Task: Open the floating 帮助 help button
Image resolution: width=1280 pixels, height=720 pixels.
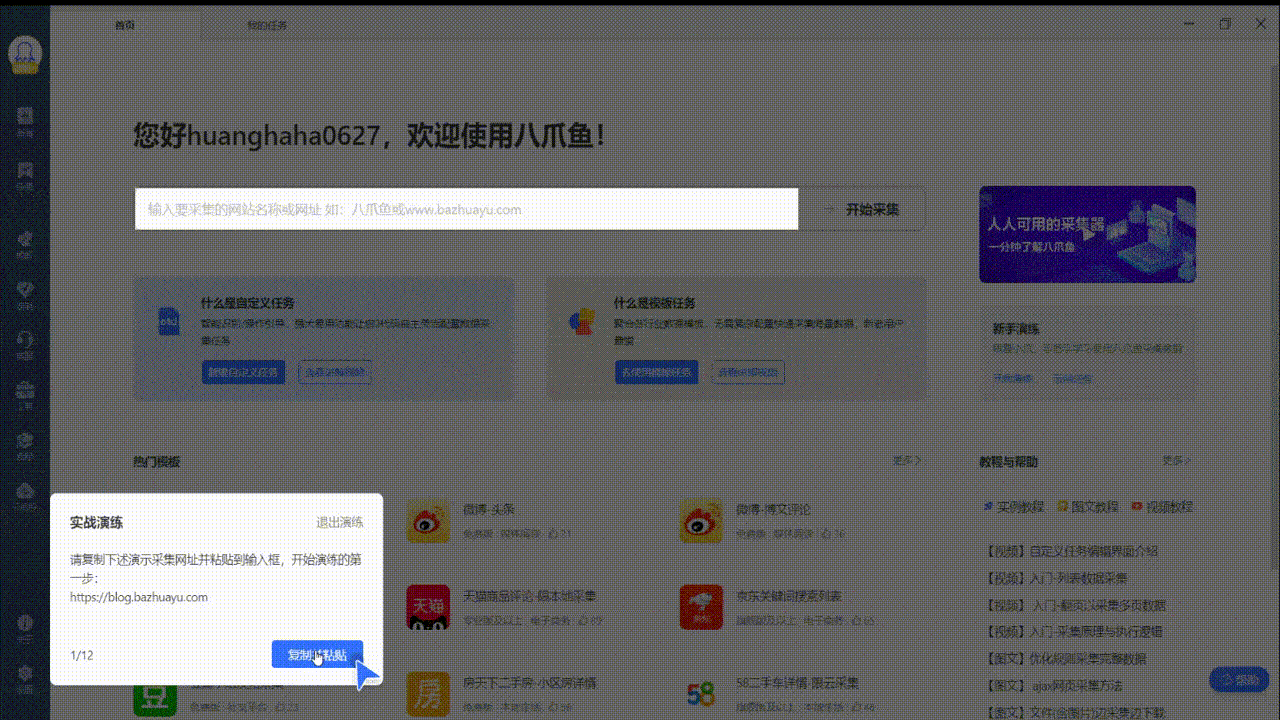Action: click(1239, 680)
